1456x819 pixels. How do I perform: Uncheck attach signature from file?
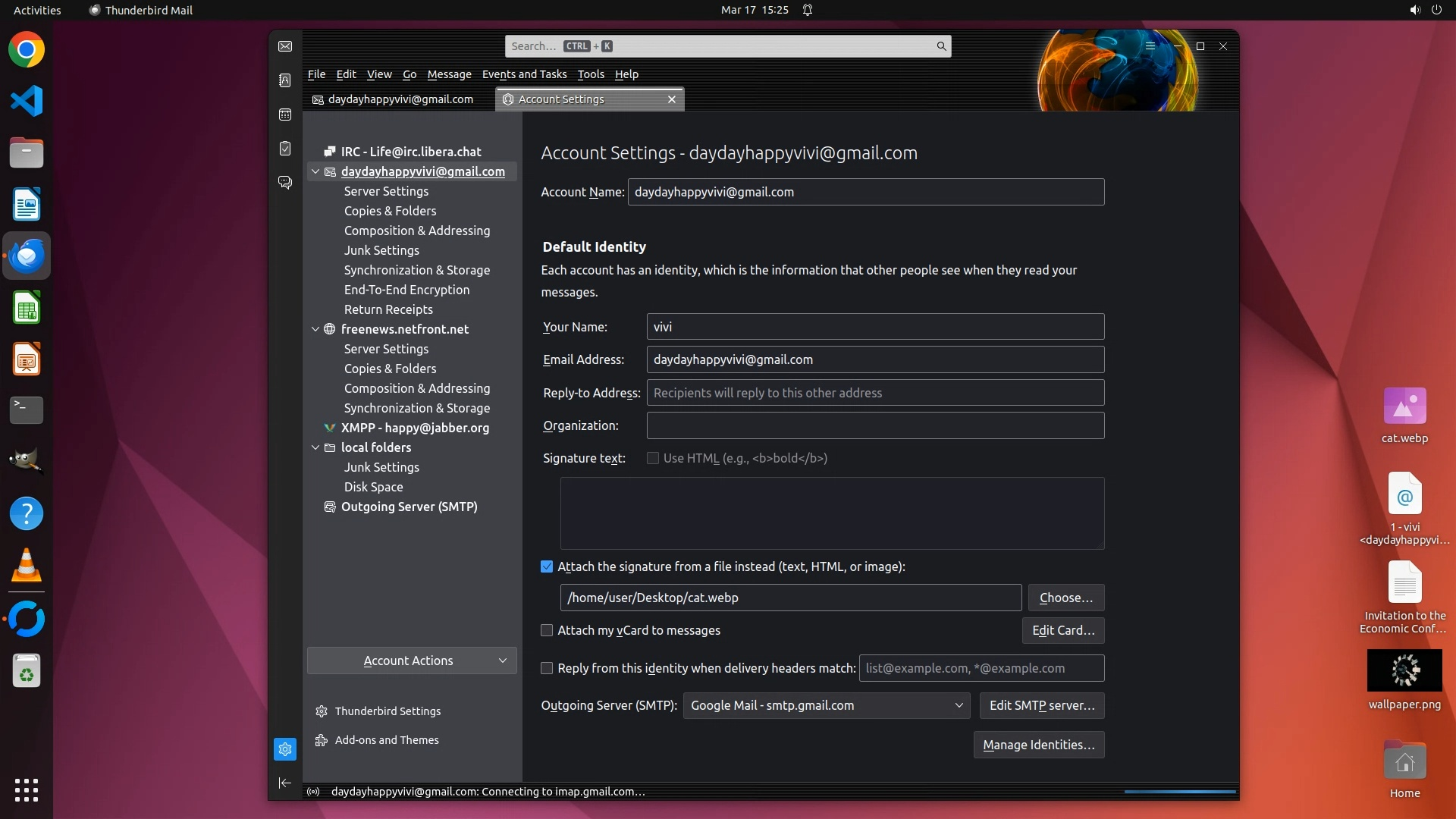click(547, 566)
